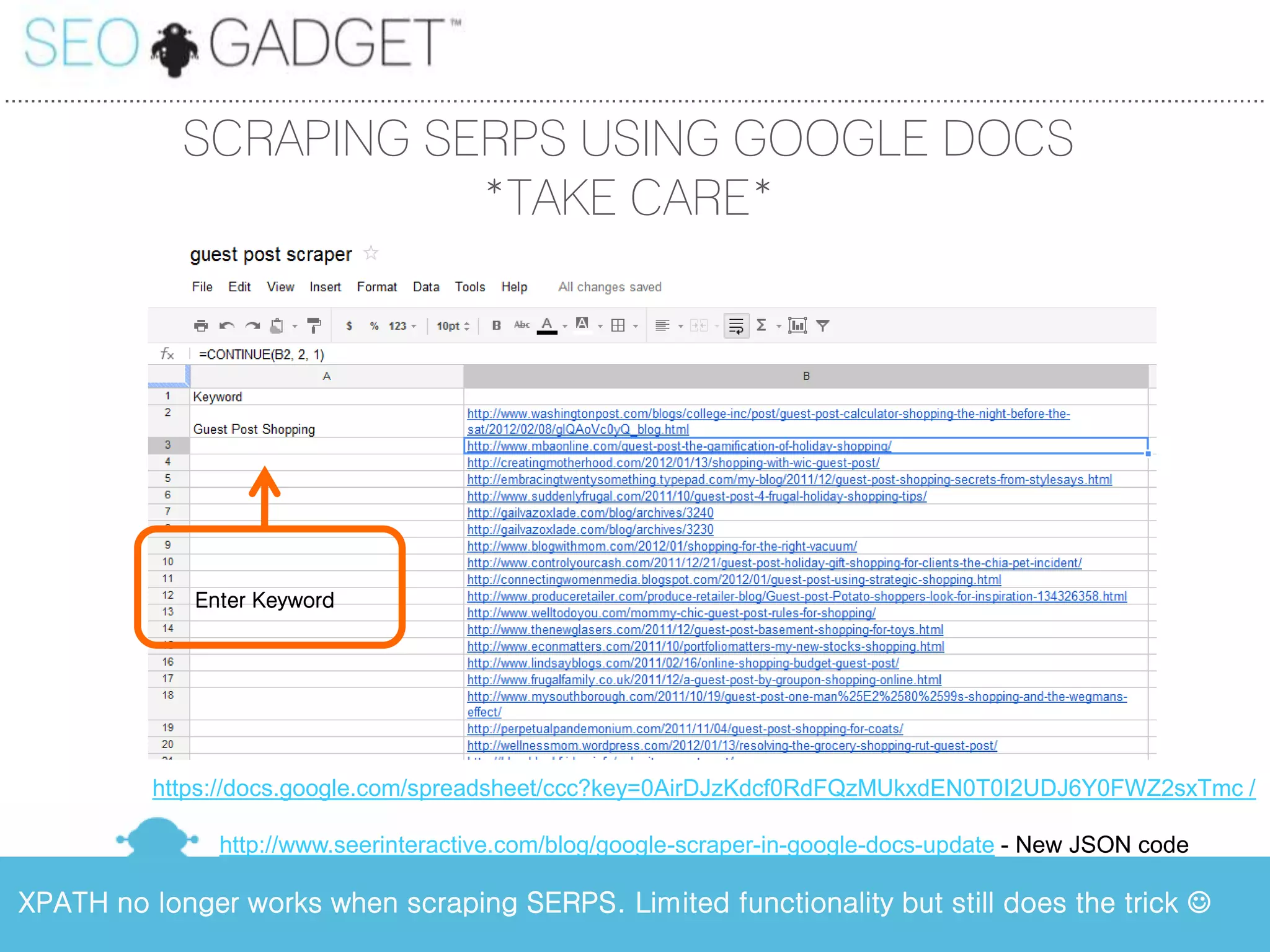Screen dimensions: 1270x952
Task: Open the View menu
Action: (280, 287)
